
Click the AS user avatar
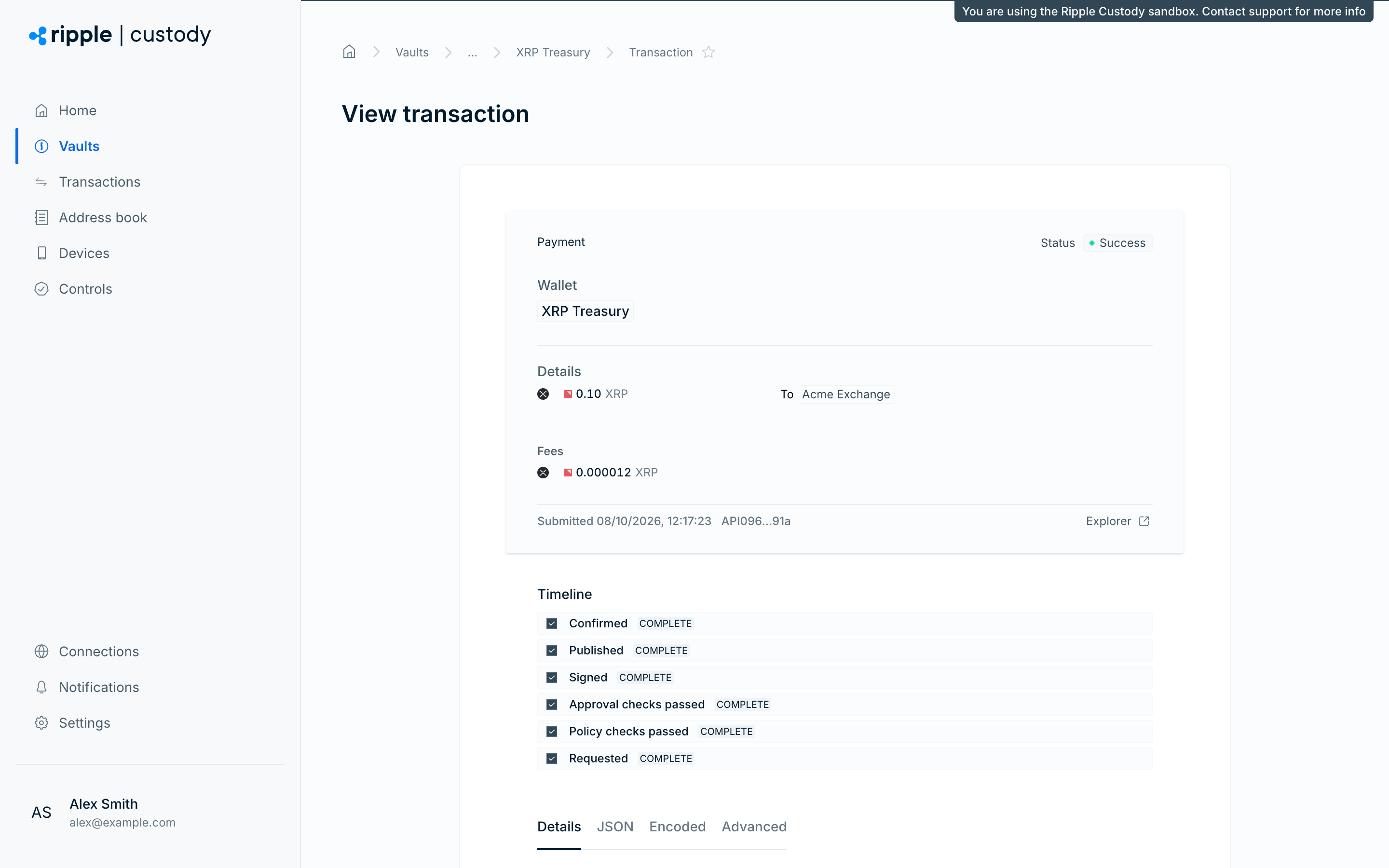[41, 813]
